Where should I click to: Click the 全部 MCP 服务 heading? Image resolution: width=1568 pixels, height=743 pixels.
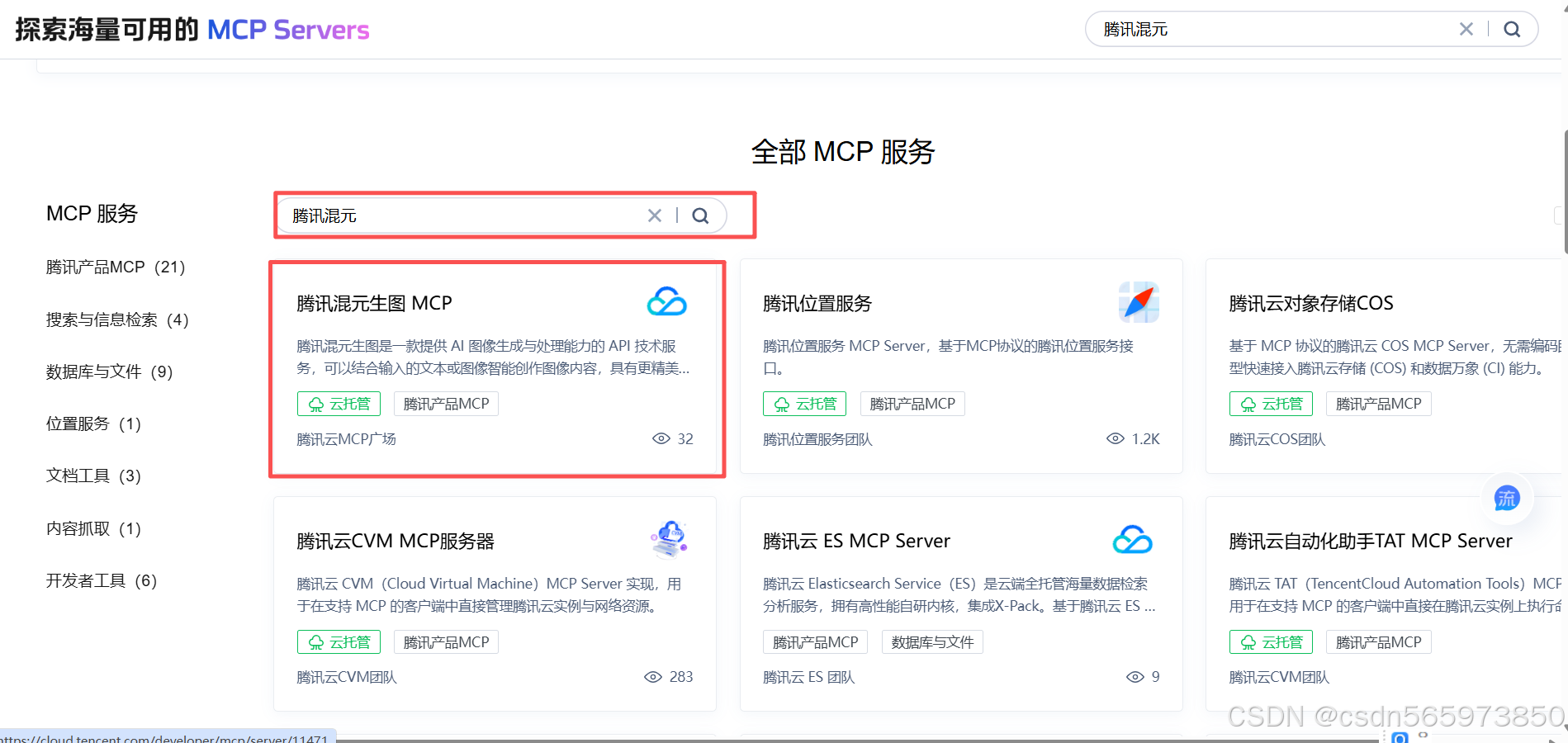843,152
